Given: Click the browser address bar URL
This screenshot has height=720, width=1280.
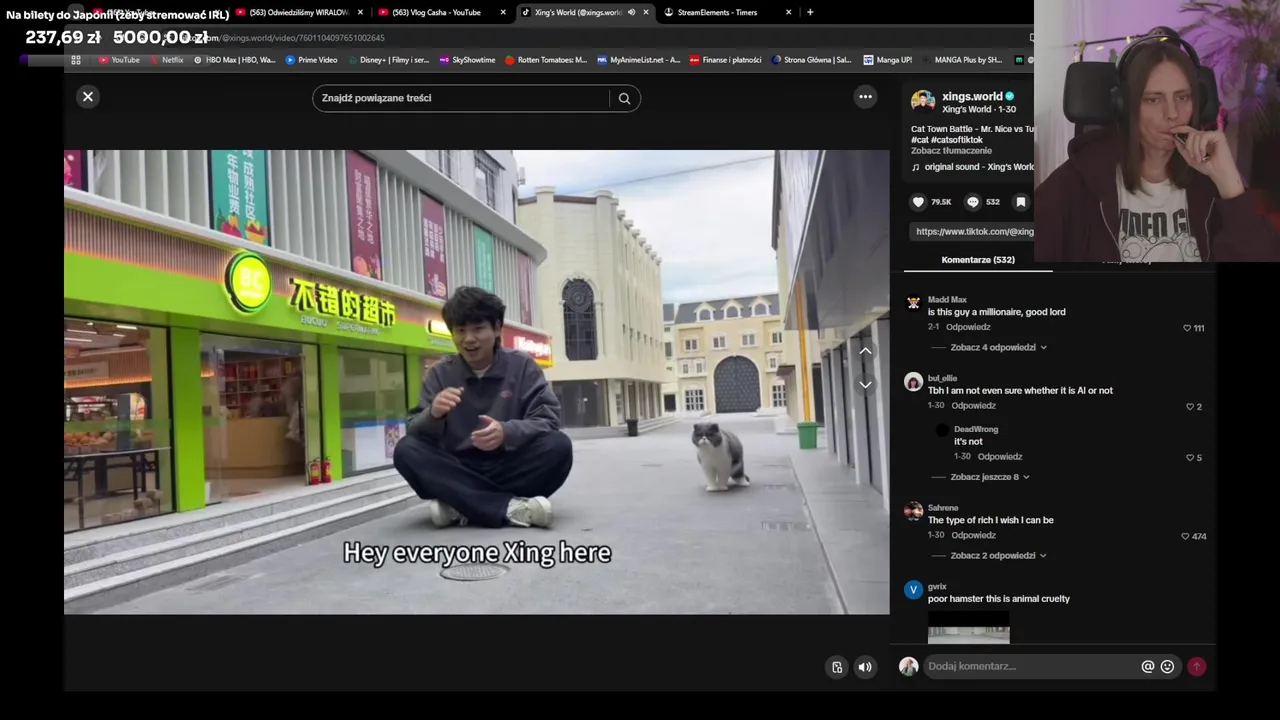Looking at the screenshot, I should pos(285,38).
